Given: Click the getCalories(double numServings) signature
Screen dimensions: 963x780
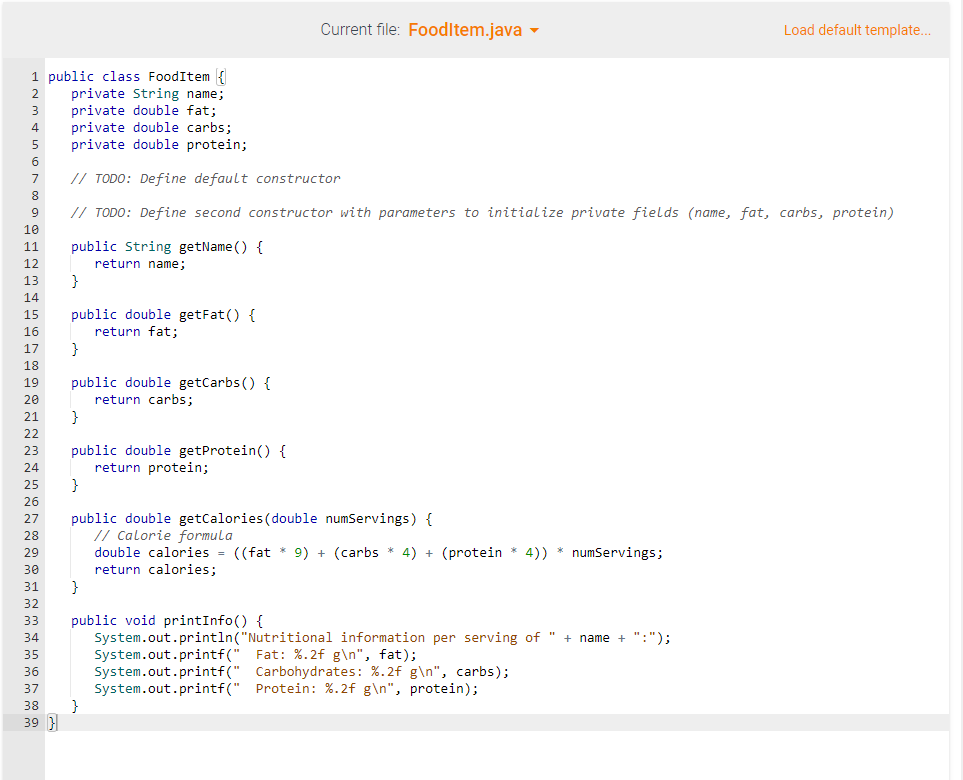Looking at the screenshot, I should (252, 519).
